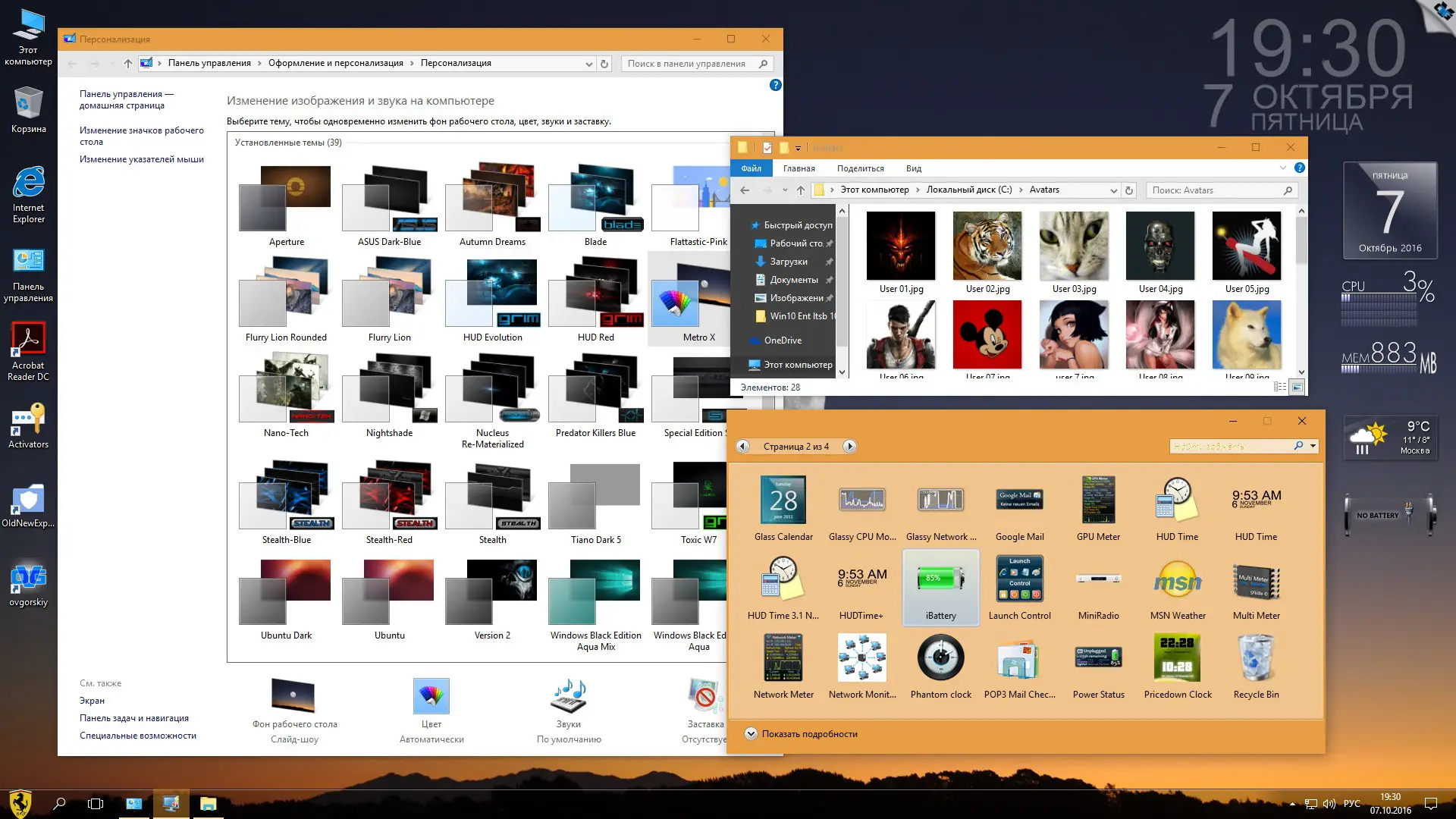Open the gadget search dropdown arrow
The image size is (1456, 819).
coord(1313,446)
